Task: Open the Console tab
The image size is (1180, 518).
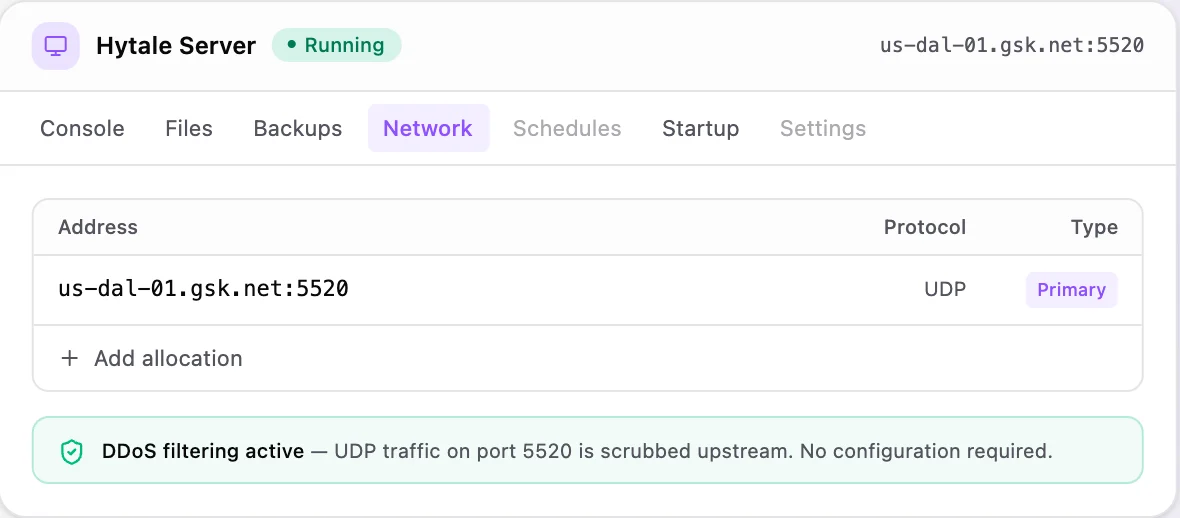Action: coord(82,128)
